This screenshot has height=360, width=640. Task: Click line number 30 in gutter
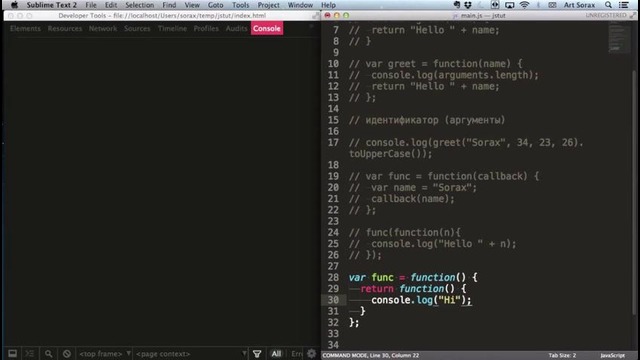(x=333, y=300)
